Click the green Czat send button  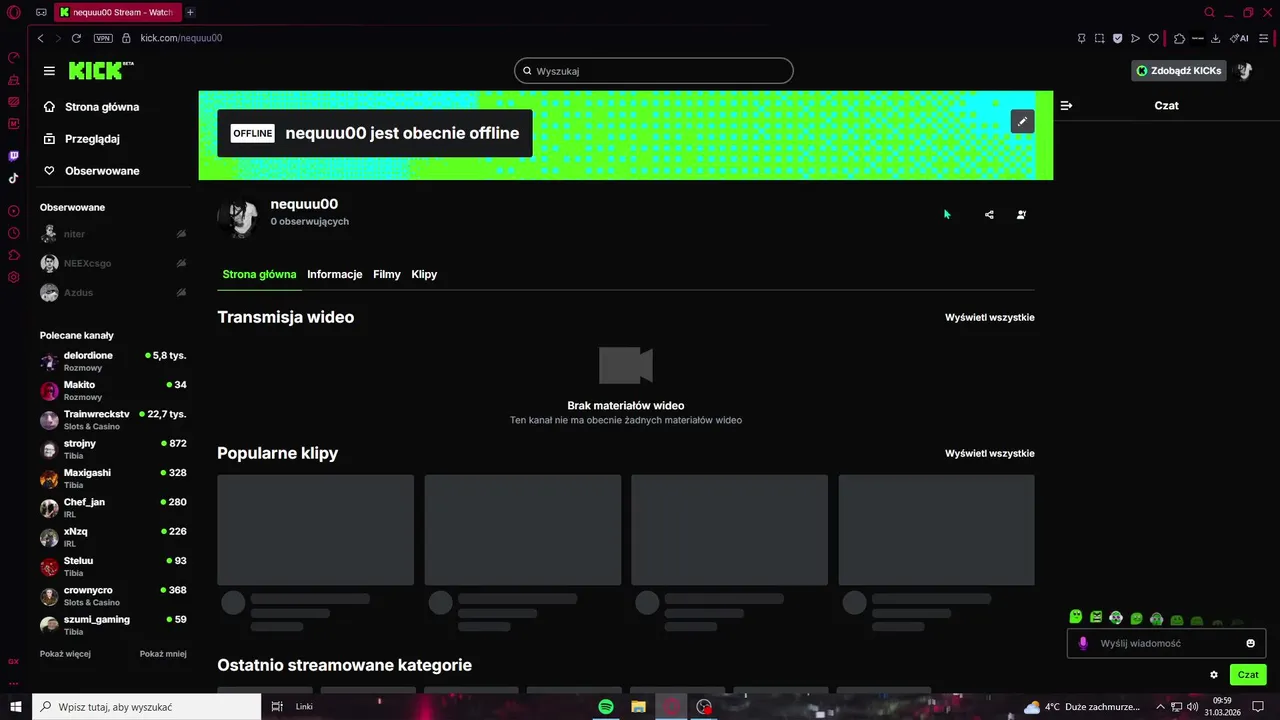coord(1248,675)
